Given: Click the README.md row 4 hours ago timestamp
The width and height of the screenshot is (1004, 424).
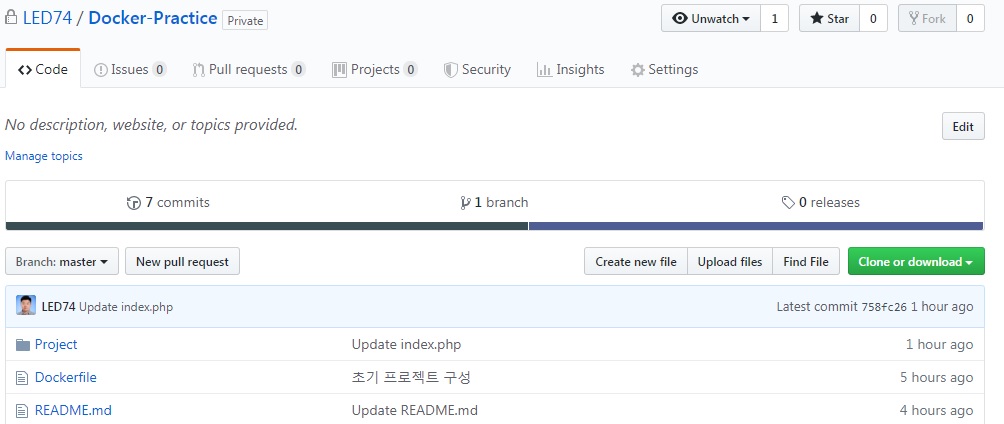Looking at the screenshot, I should point(937,410).
